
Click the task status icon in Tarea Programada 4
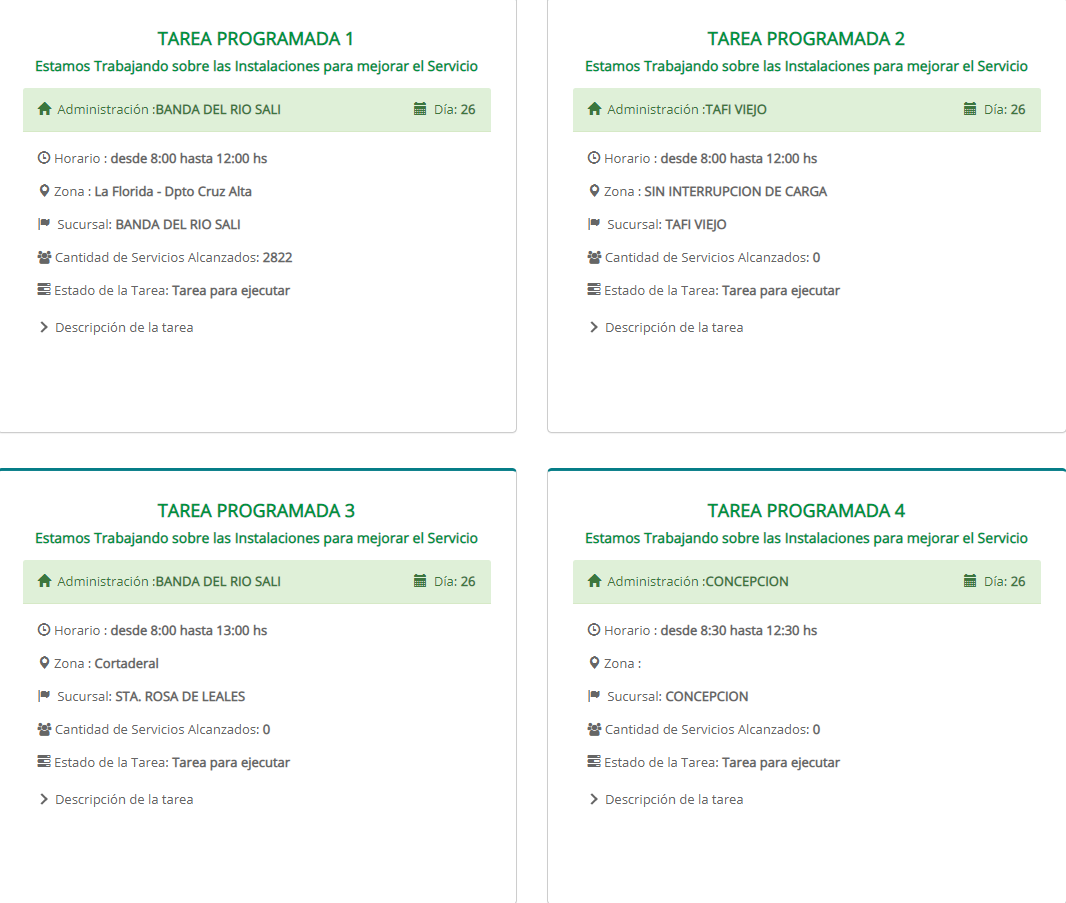(594, 762)
